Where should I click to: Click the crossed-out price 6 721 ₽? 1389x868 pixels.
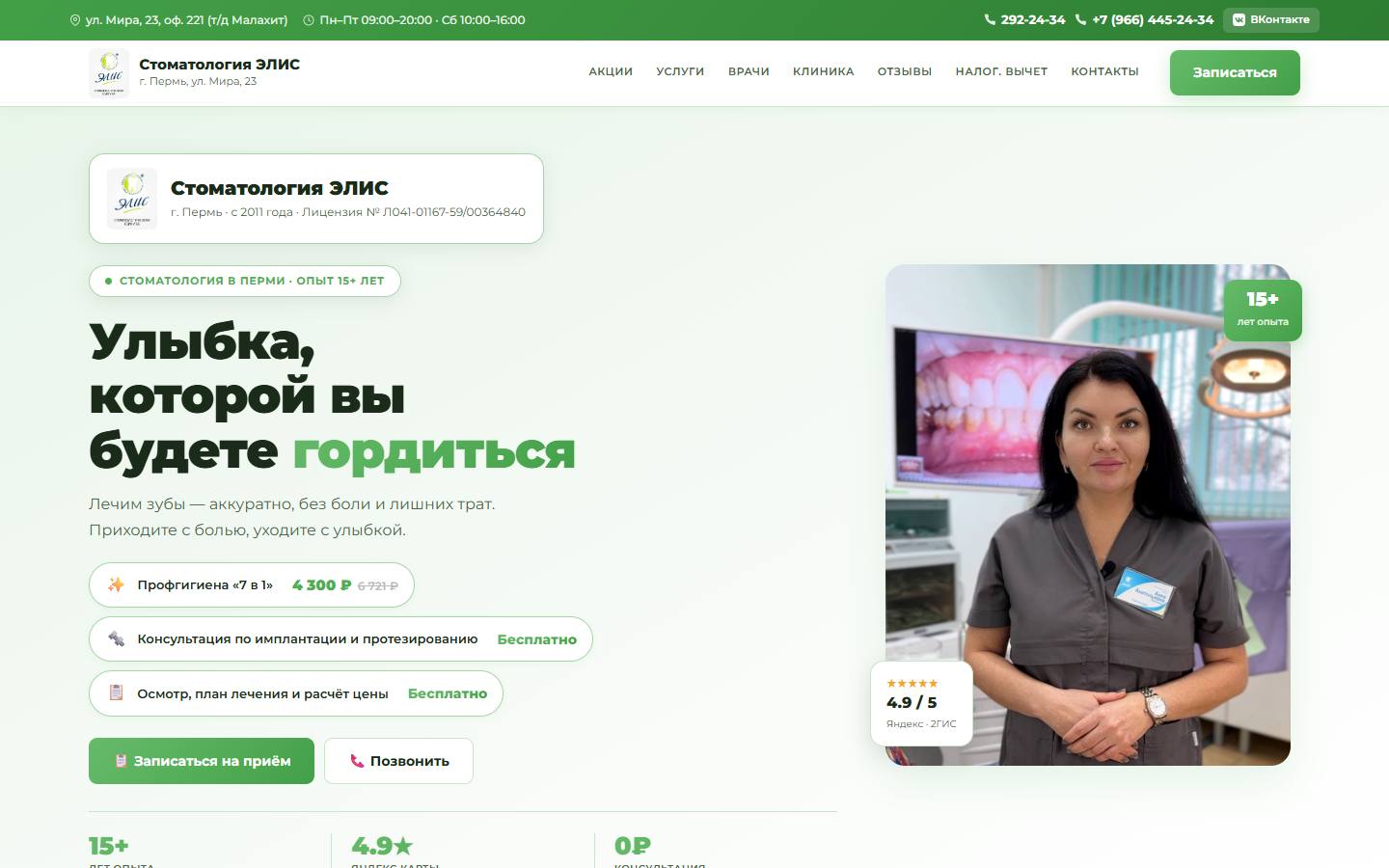pyautogui.click(x=378, y=585)
